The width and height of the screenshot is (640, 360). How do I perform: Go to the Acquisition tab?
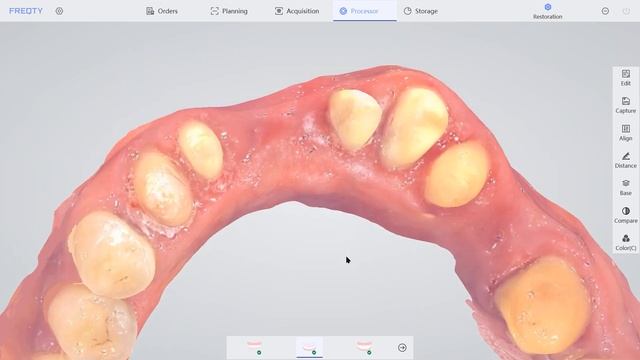[x=297, y=11]
